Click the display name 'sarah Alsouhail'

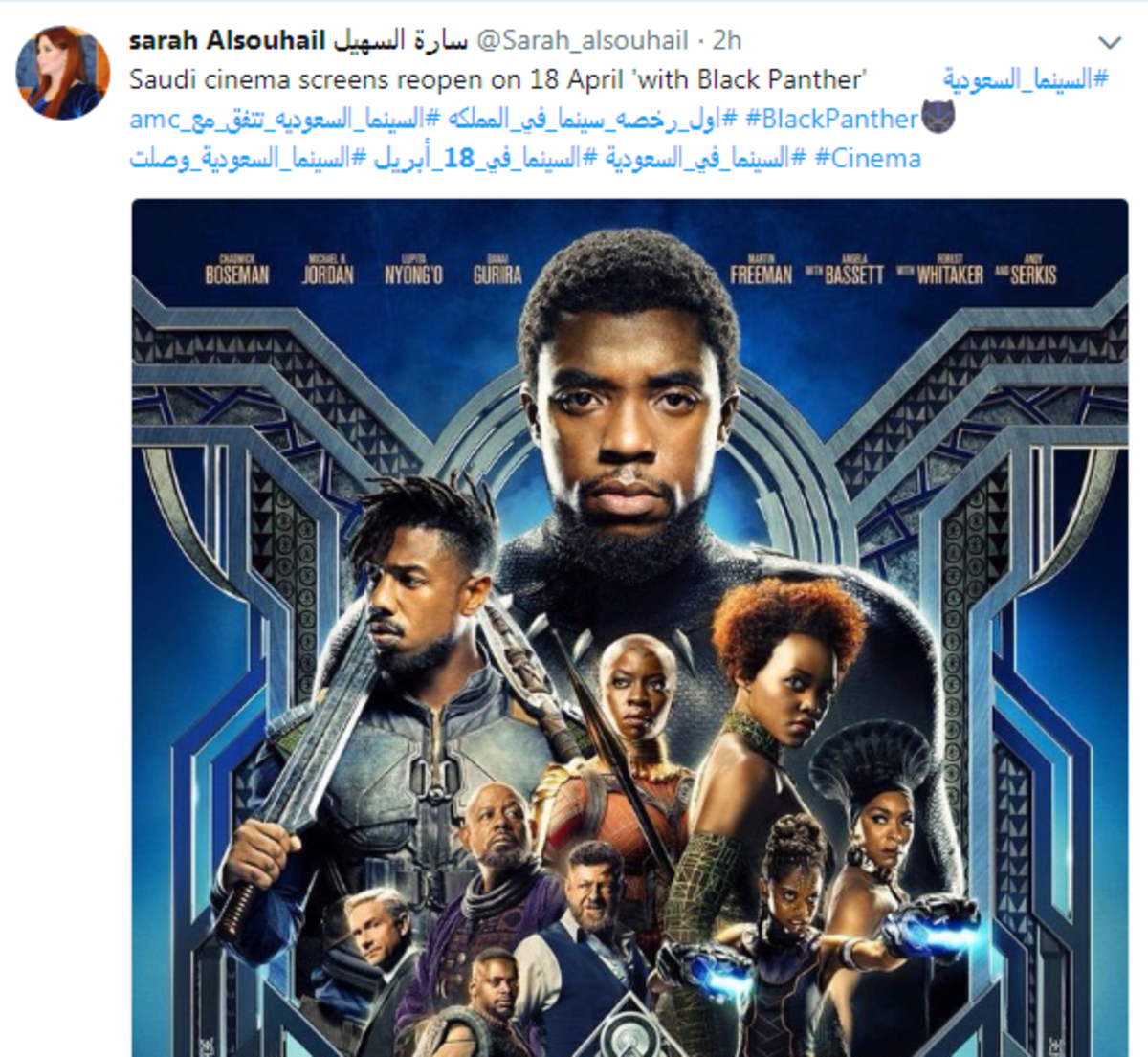[x=227, y=40]
